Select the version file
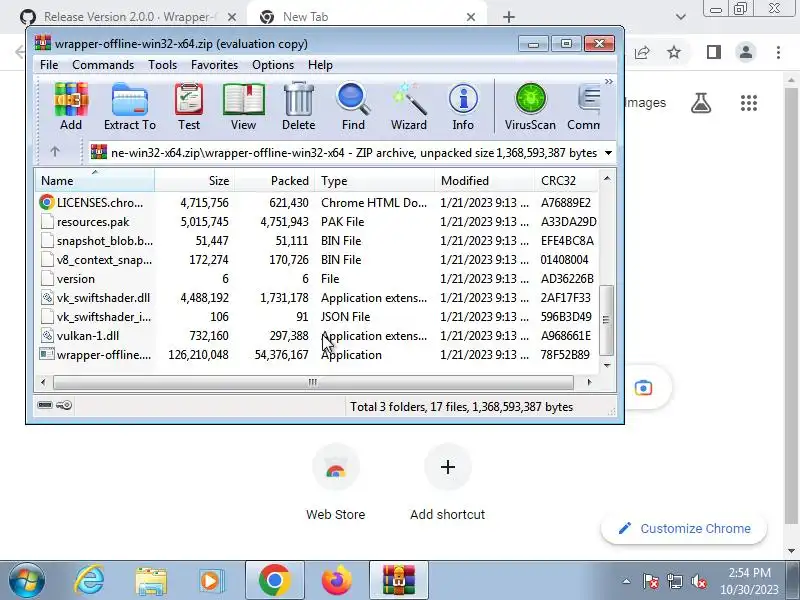Viewport: 800px width, 600px height. [316, 279]
